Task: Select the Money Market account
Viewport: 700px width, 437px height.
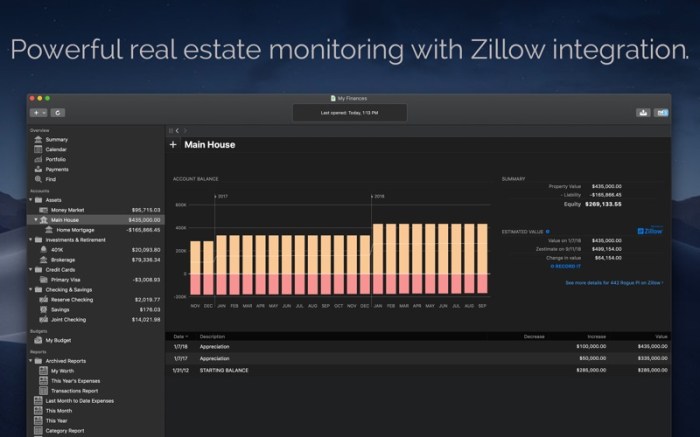Action: (67, 210)
